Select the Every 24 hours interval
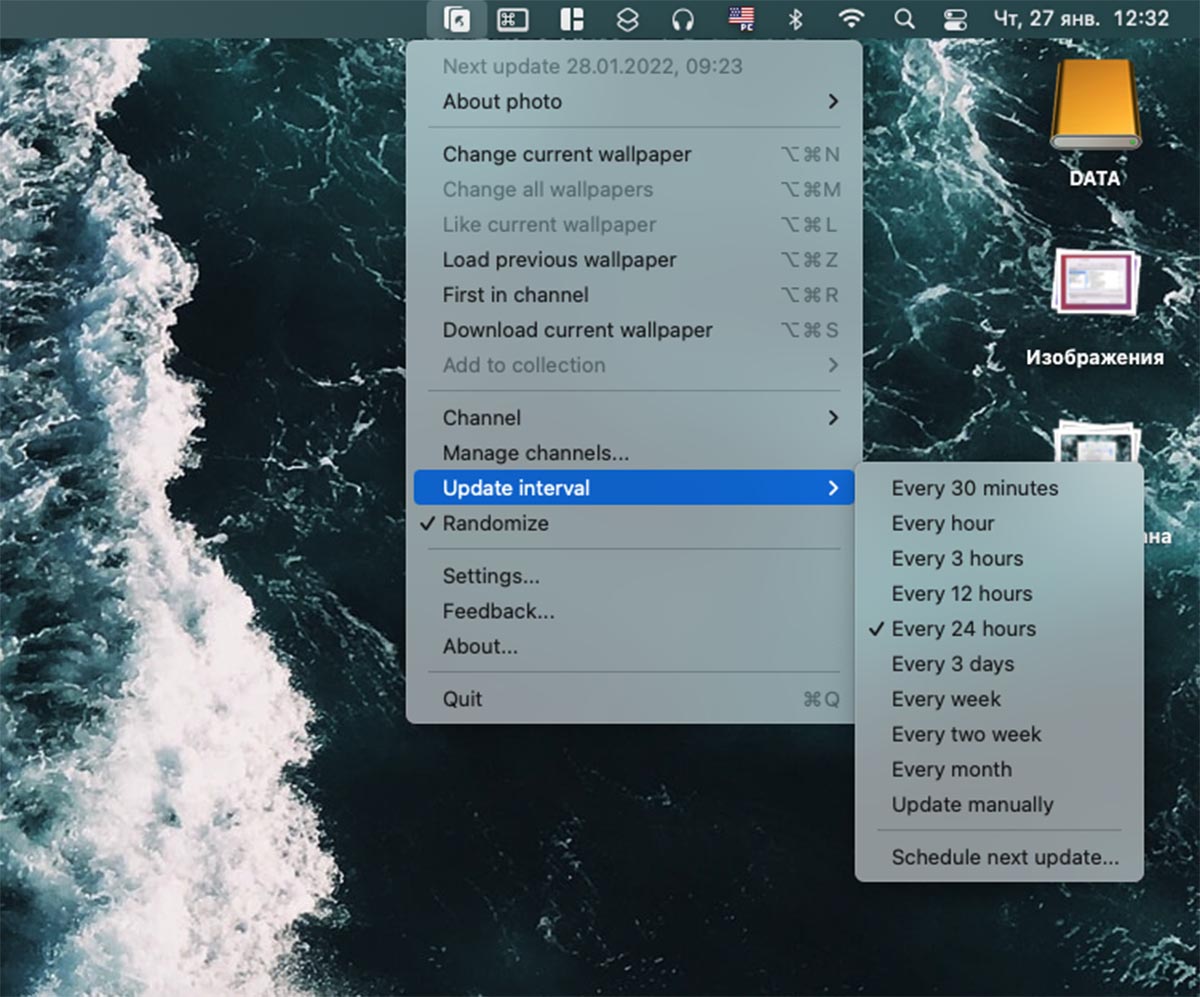This screenshot has width=1200, height=997. (963, 629)
